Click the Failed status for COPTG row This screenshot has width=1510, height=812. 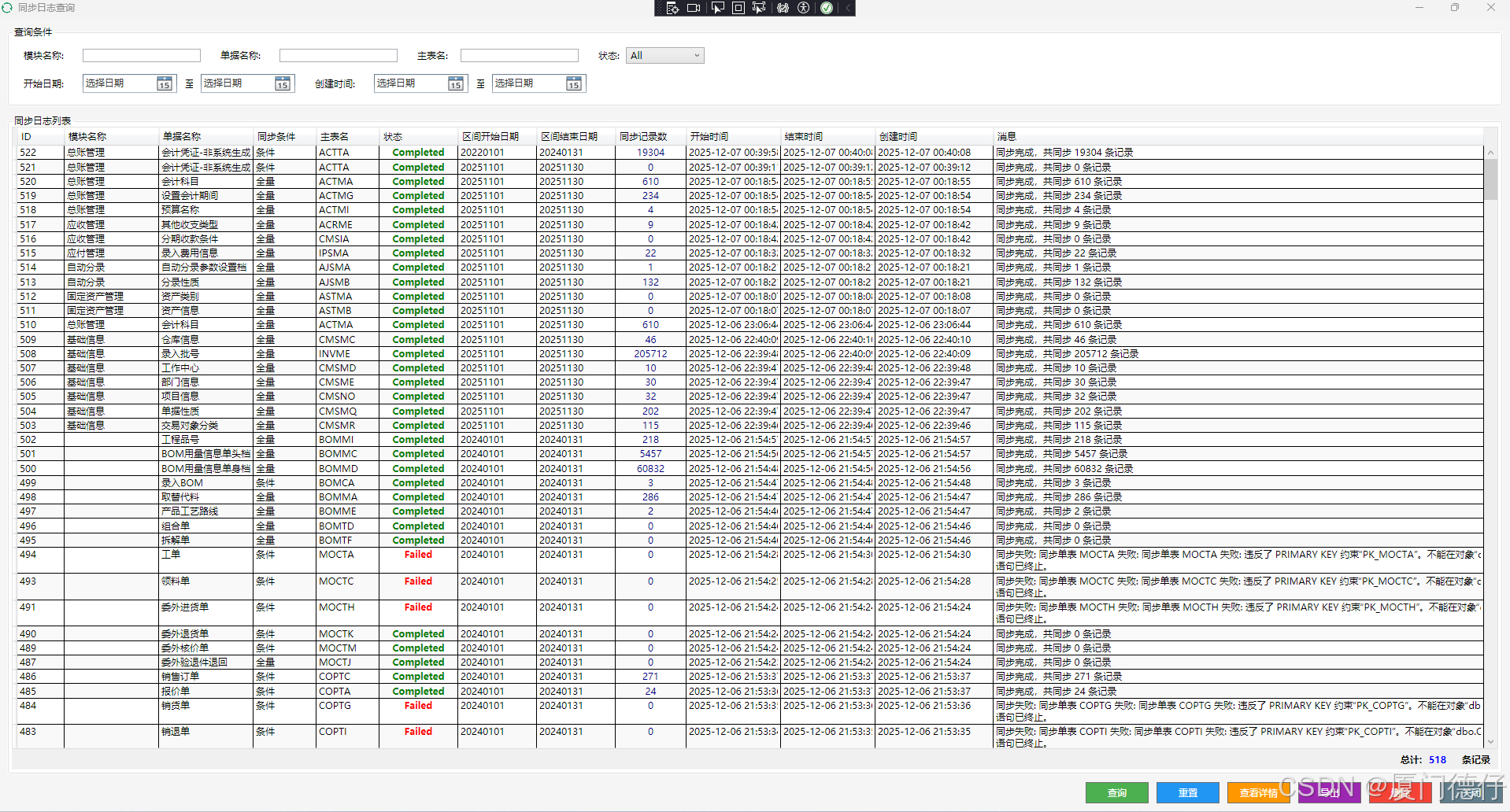[418, 706]
